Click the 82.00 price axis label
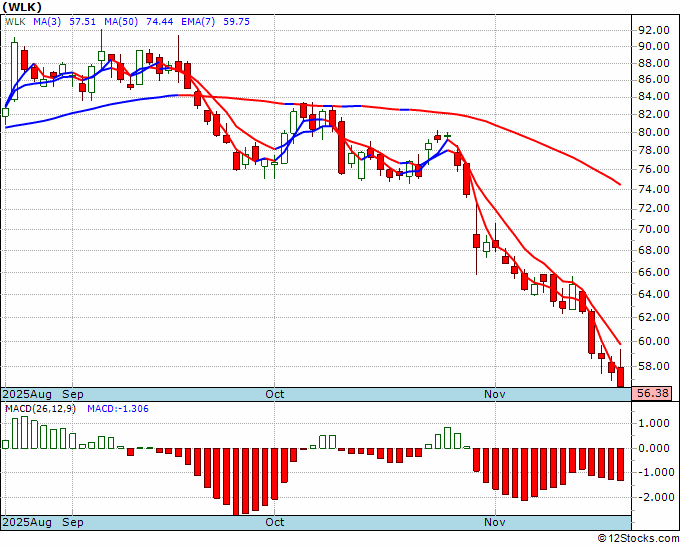The width and height of the screenshot is (680, 546). (654, 114)
